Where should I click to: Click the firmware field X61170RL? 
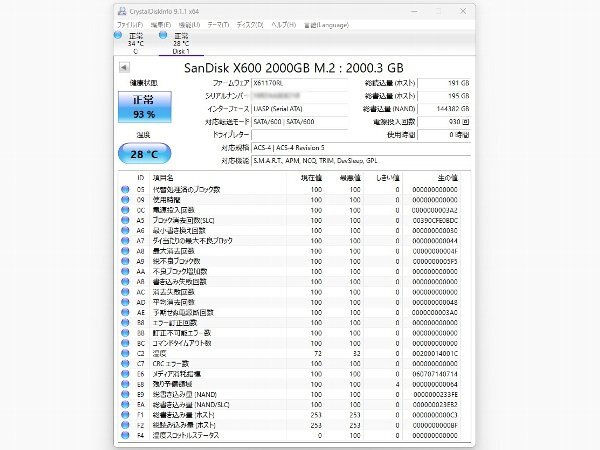pyautogui.click(x=299, y=83)
